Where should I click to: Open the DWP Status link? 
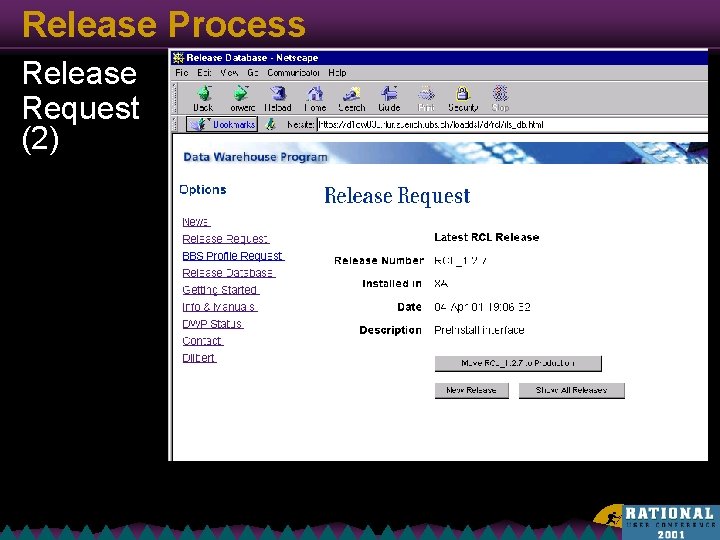[213, 324]
